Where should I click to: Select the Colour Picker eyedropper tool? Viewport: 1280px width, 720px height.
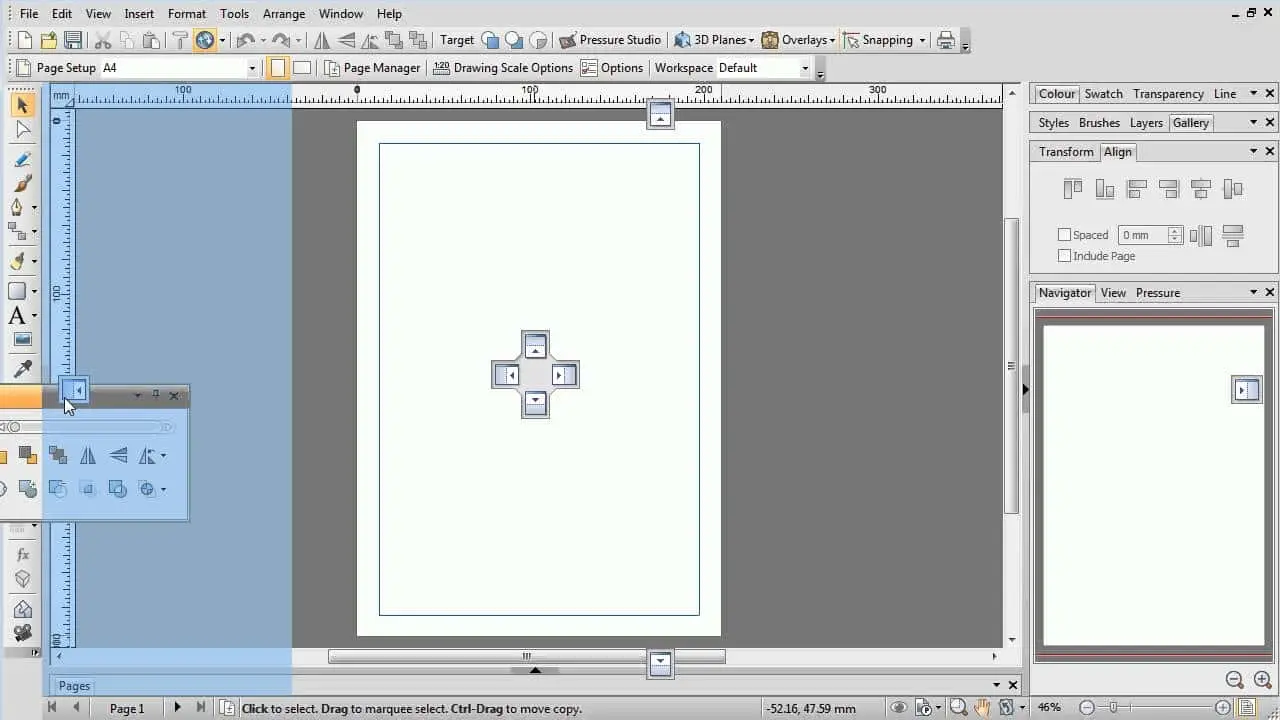(x=22, y=368)
